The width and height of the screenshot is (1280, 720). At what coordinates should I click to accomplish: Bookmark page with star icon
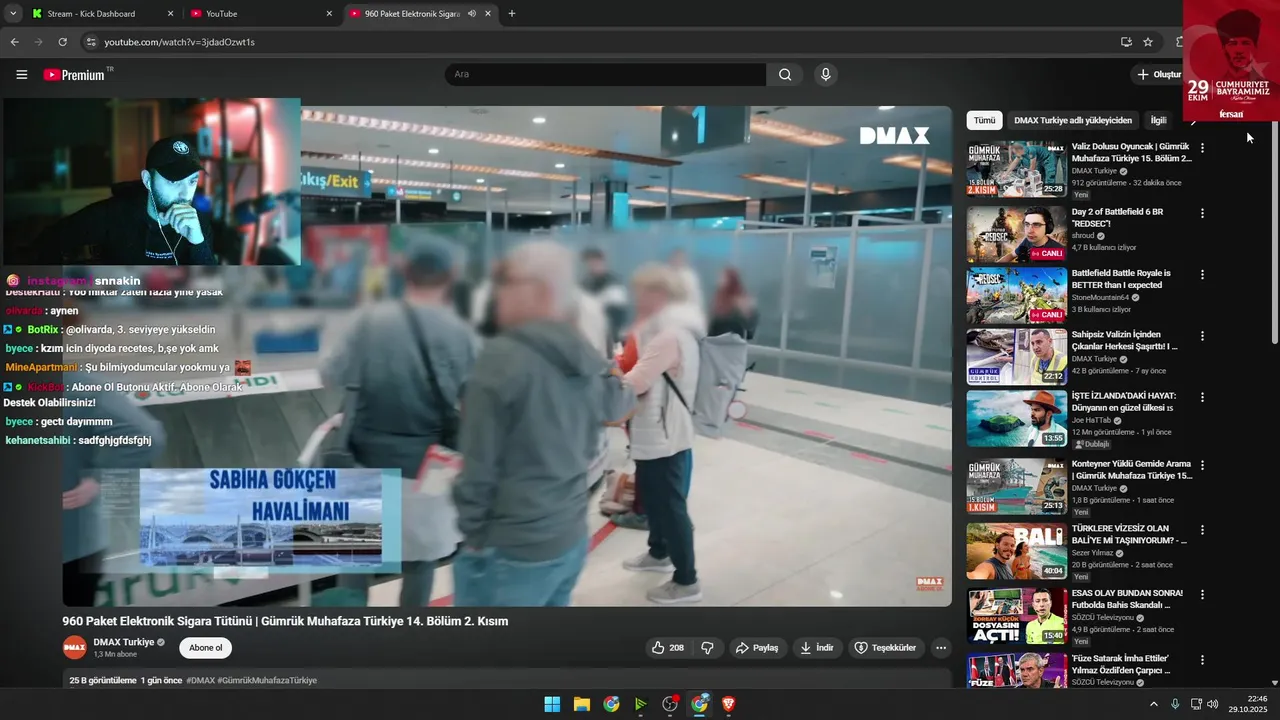tap(1148, 42)
